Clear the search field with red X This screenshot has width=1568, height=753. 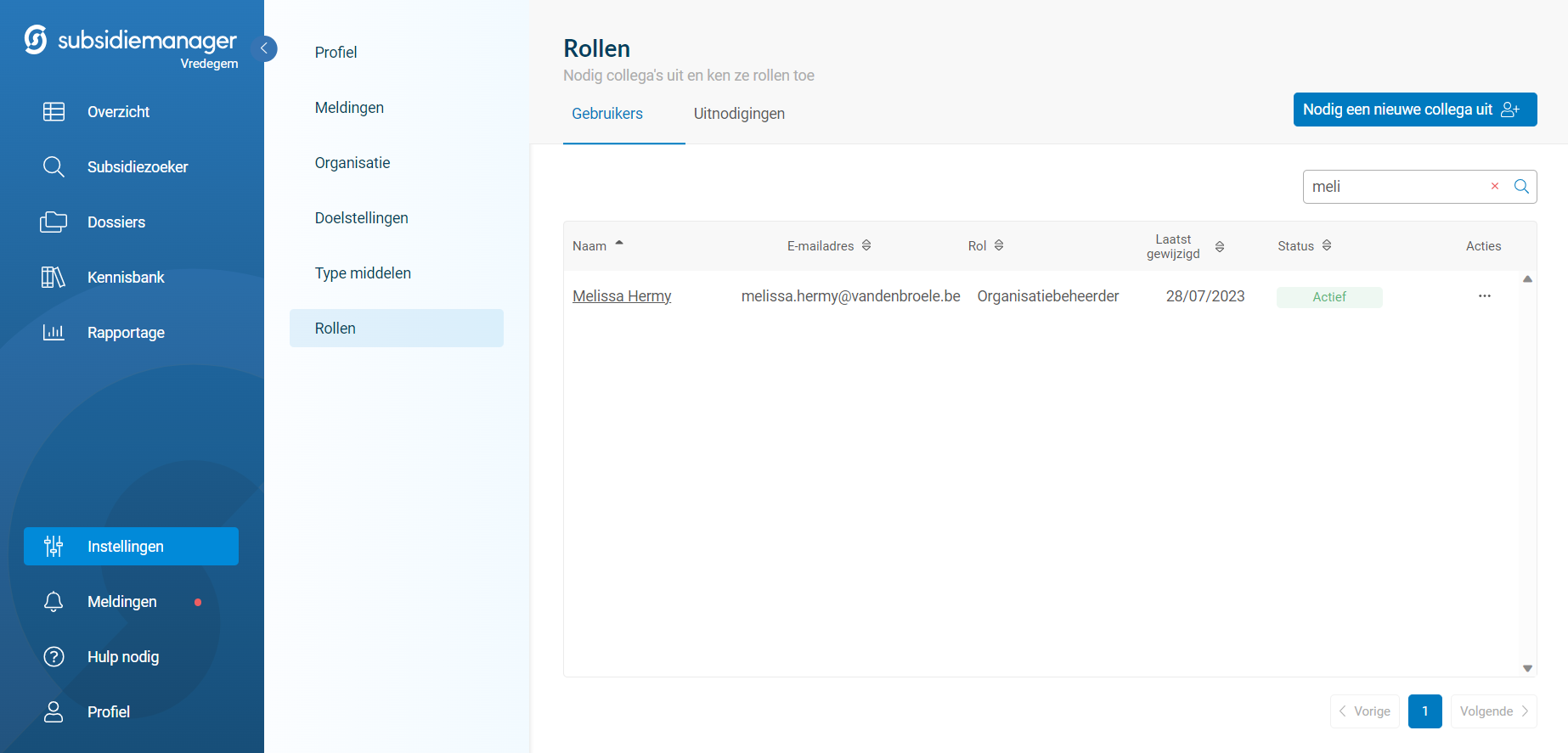click(1495, 187)
